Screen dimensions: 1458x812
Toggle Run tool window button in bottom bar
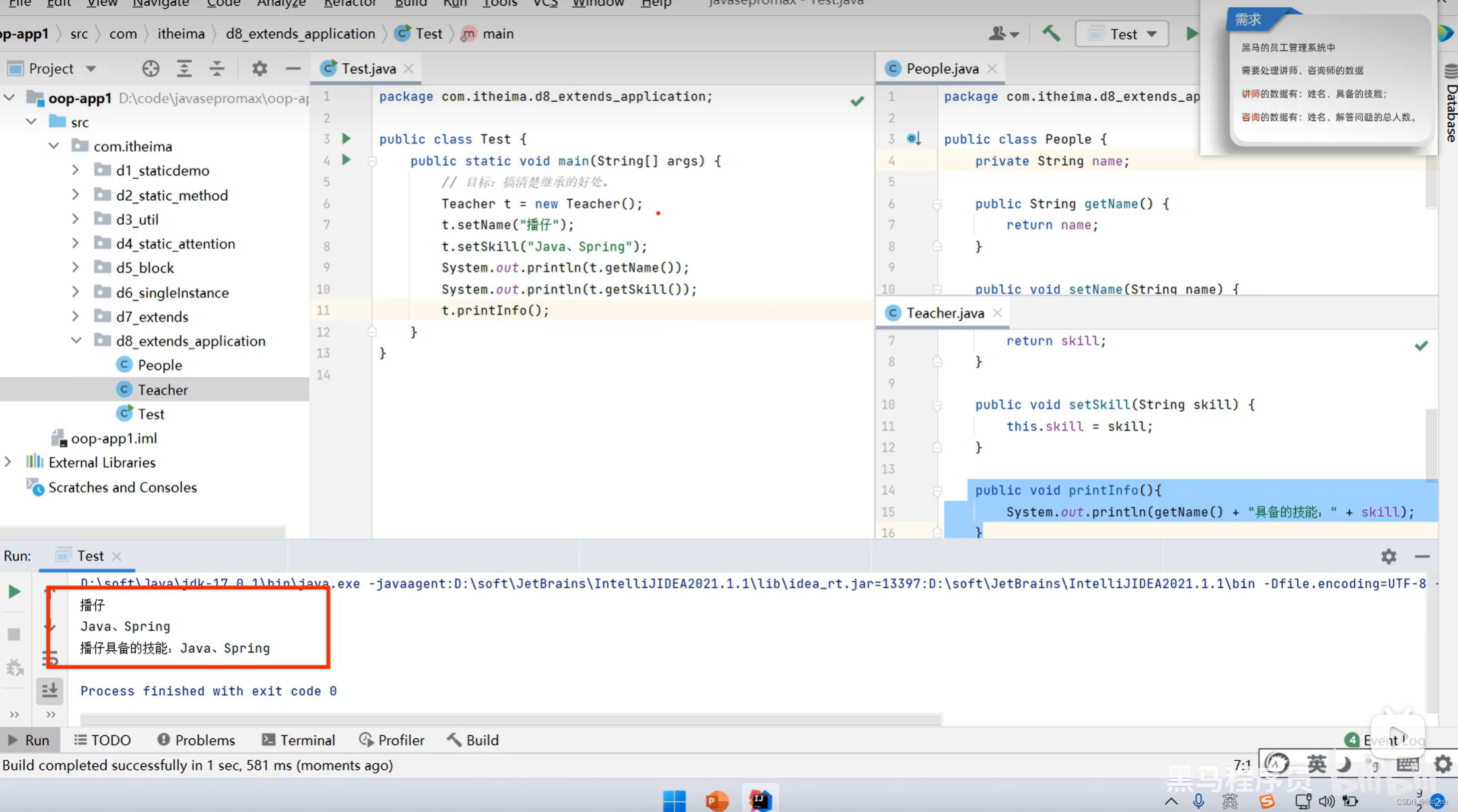tap(29, 740)
